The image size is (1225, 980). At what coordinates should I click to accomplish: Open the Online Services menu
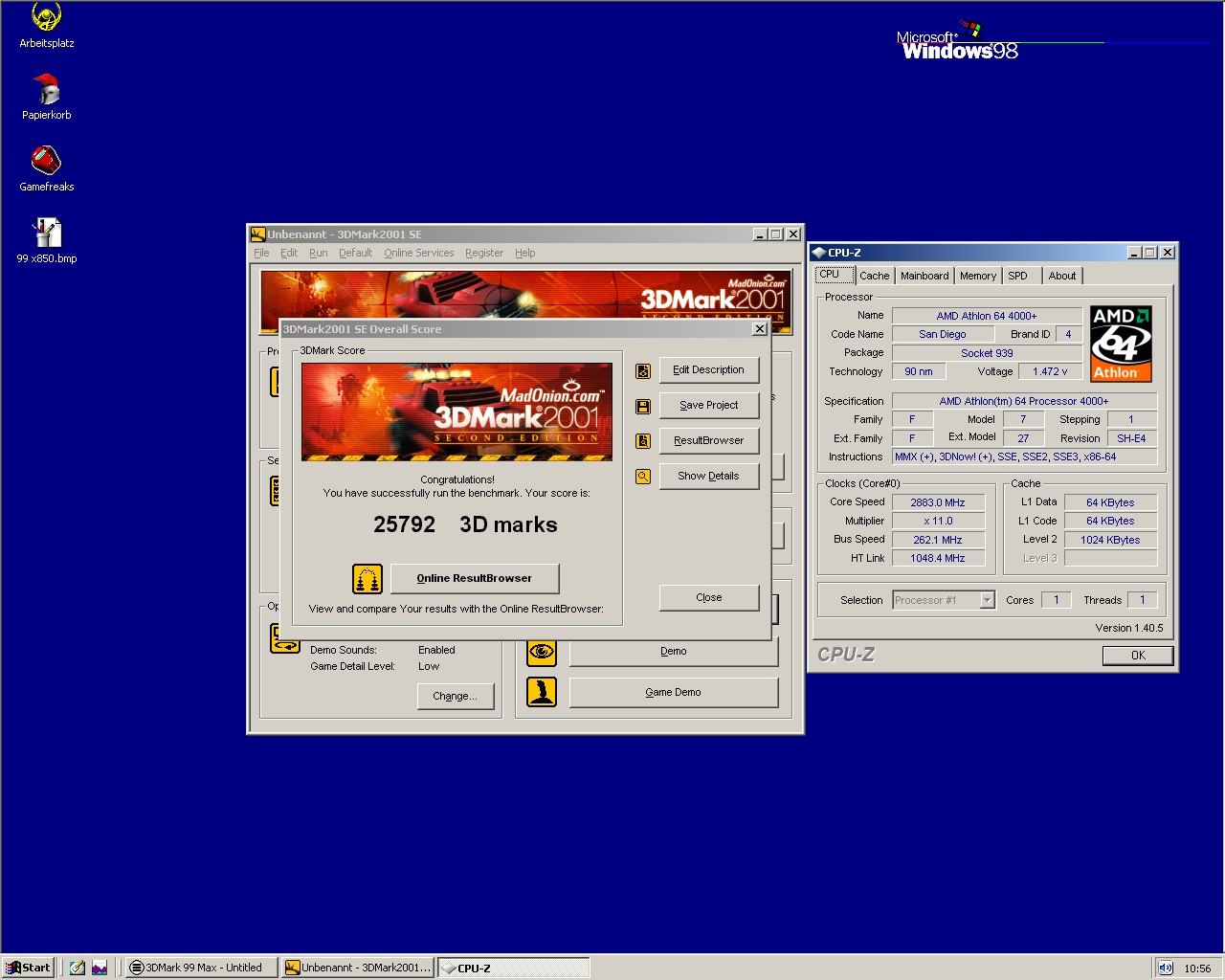pyautogui.click(x=419, y=253)
